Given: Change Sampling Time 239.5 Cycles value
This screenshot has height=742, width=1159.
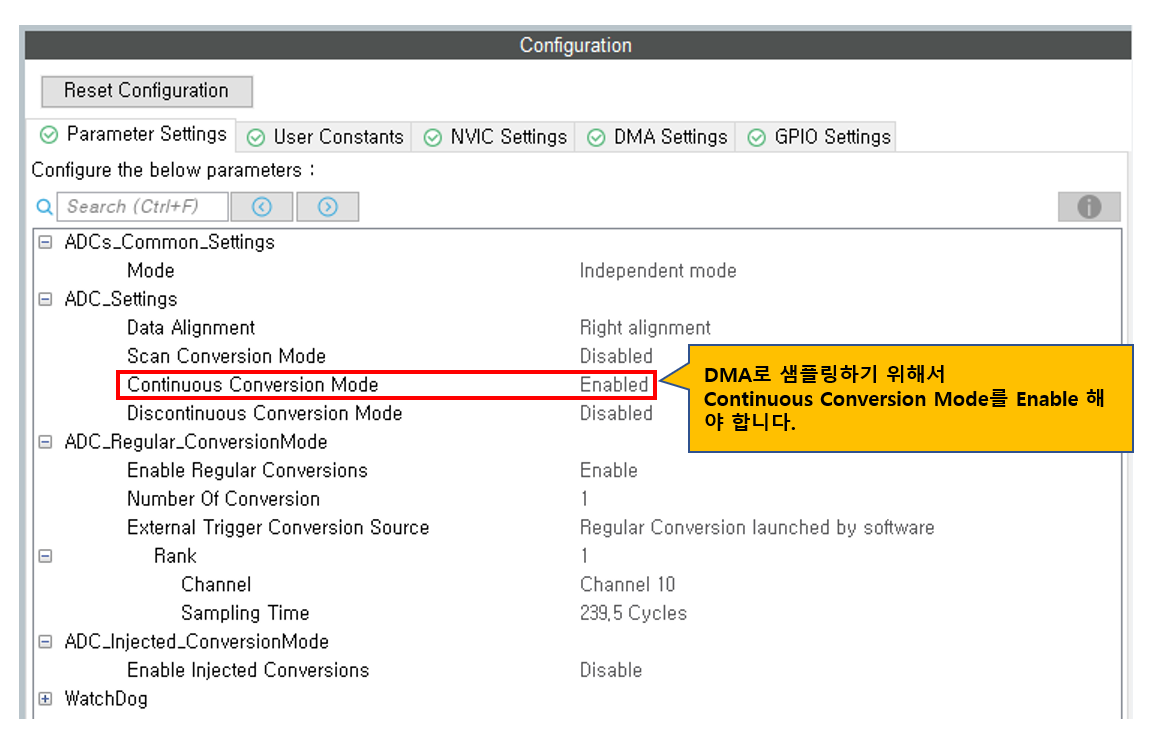Looking at the screenshot, I should [632, 613].
